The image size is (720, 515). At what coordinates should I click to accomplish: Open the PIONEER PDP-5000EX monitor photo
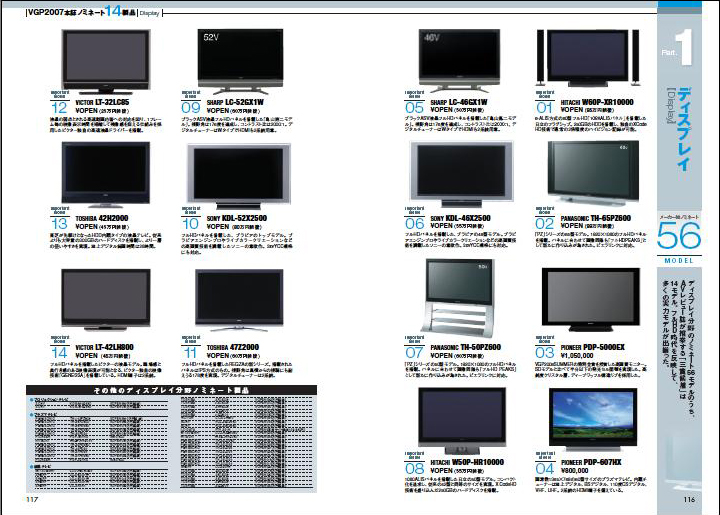point(591,300)
